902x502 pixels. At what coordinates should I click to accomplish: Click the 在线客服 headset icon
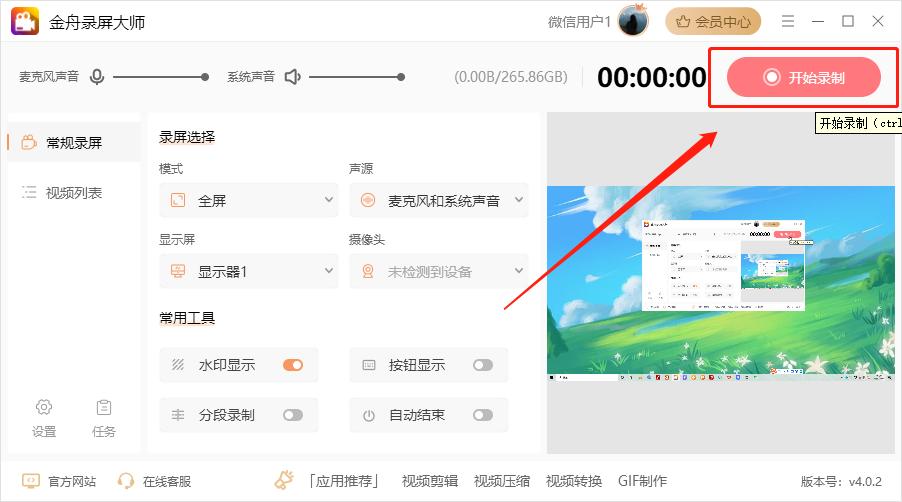[125, 481]
